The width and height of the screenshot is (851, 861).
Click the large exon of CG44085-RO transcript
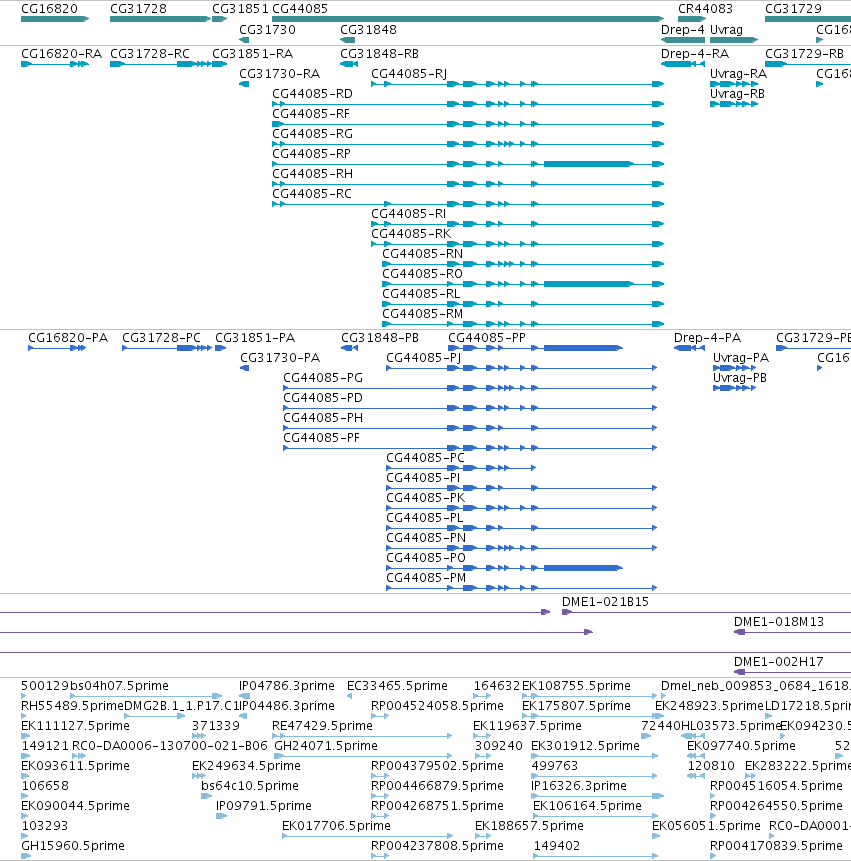pyautogui.click(x=589, y=284)
